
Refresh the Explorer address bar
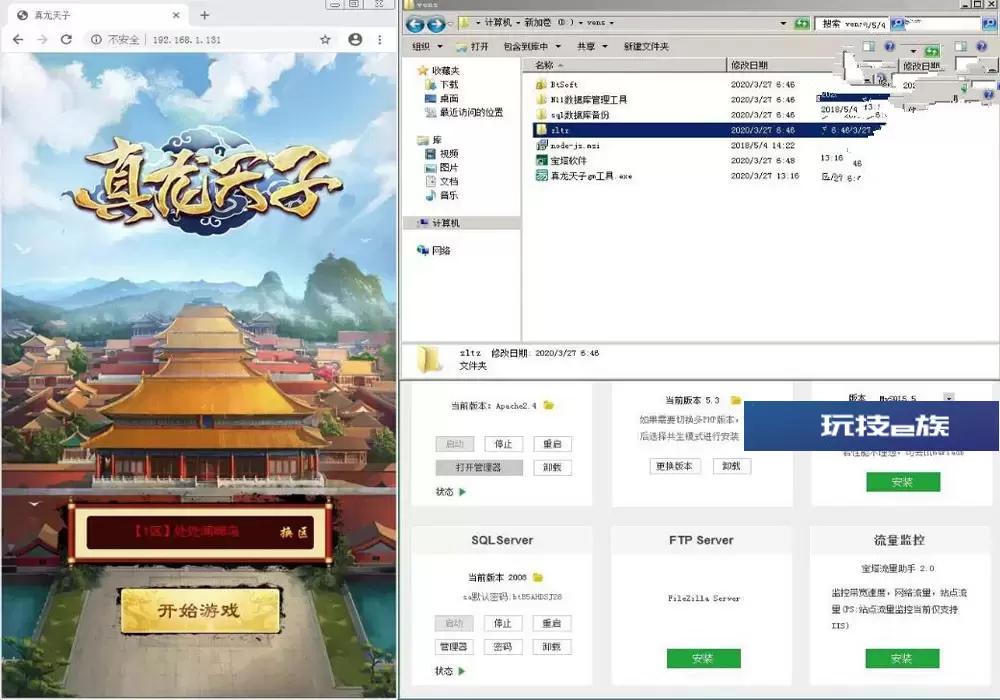coord(802,24)
